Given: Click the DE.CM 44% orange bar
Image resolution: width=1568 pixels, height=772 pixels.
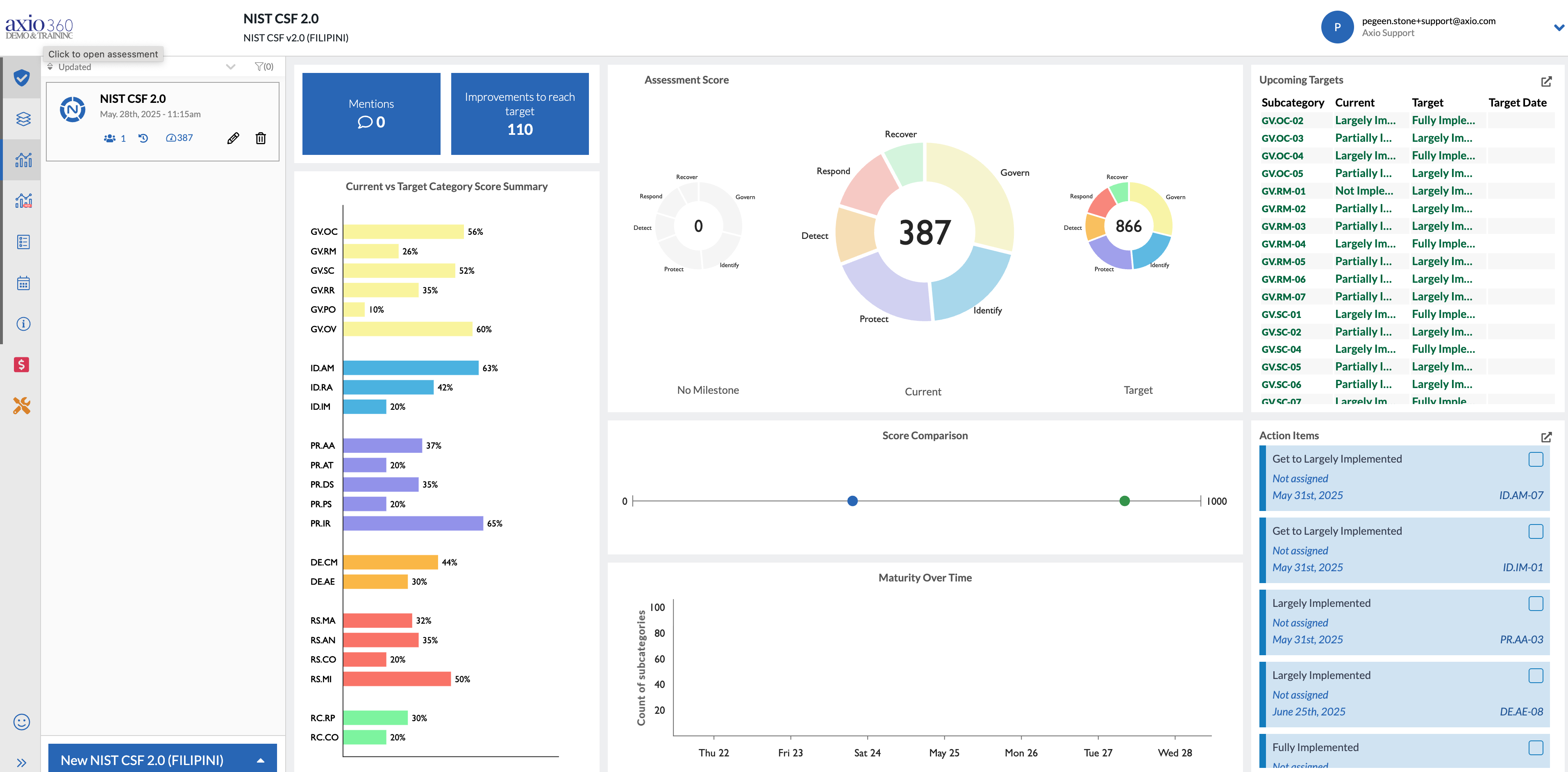Looking at the screenshot, I should tap(390, 563).
